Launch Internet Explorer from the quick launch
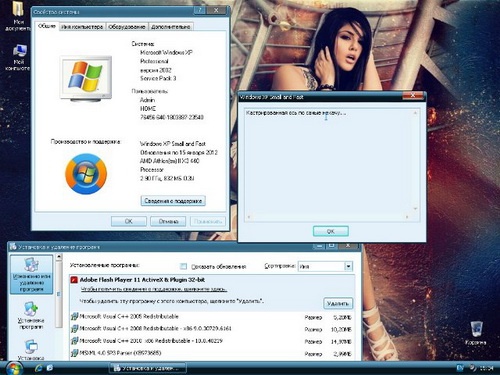The height and width of the screenshot is (375, 500). click(x=39, y=368)
